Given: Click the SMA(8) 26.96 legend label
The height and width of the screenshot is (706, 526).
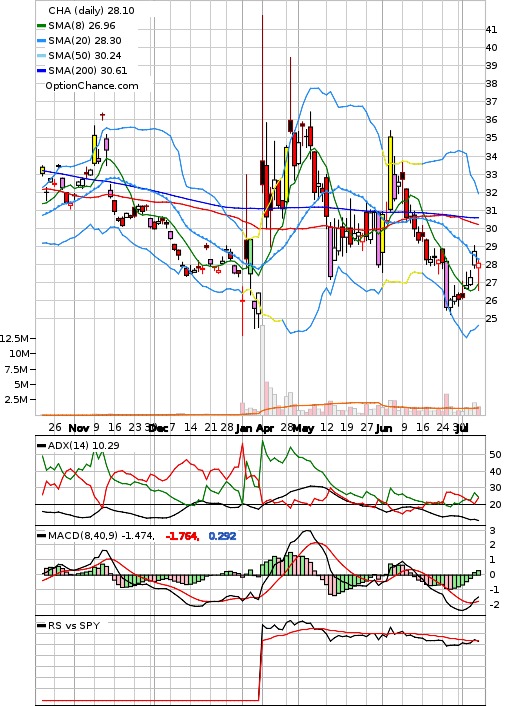Looking at the screenshot, I should [82, 26].
